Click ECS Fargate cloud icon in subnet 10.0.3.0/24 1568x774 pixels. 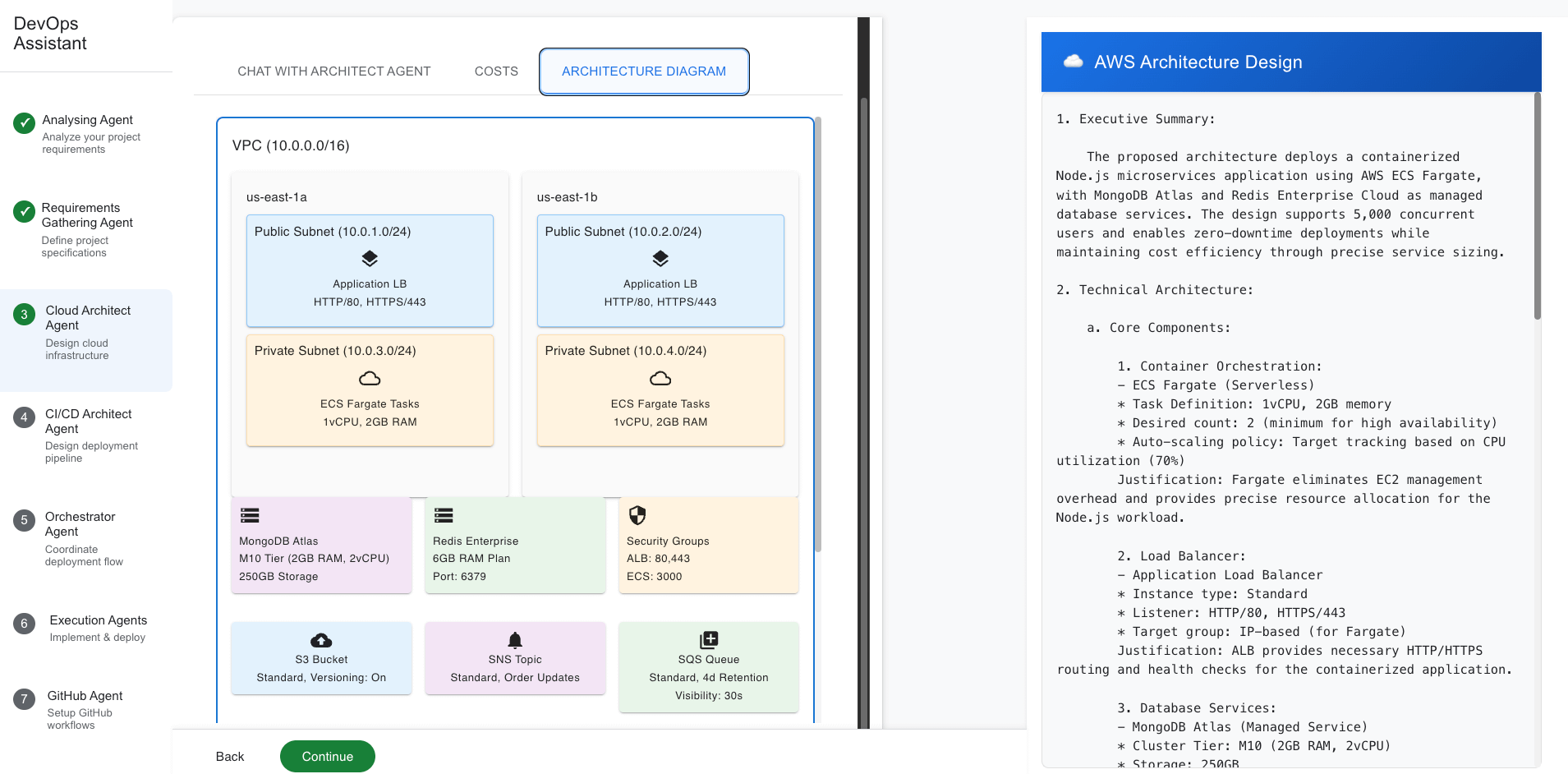370,378
